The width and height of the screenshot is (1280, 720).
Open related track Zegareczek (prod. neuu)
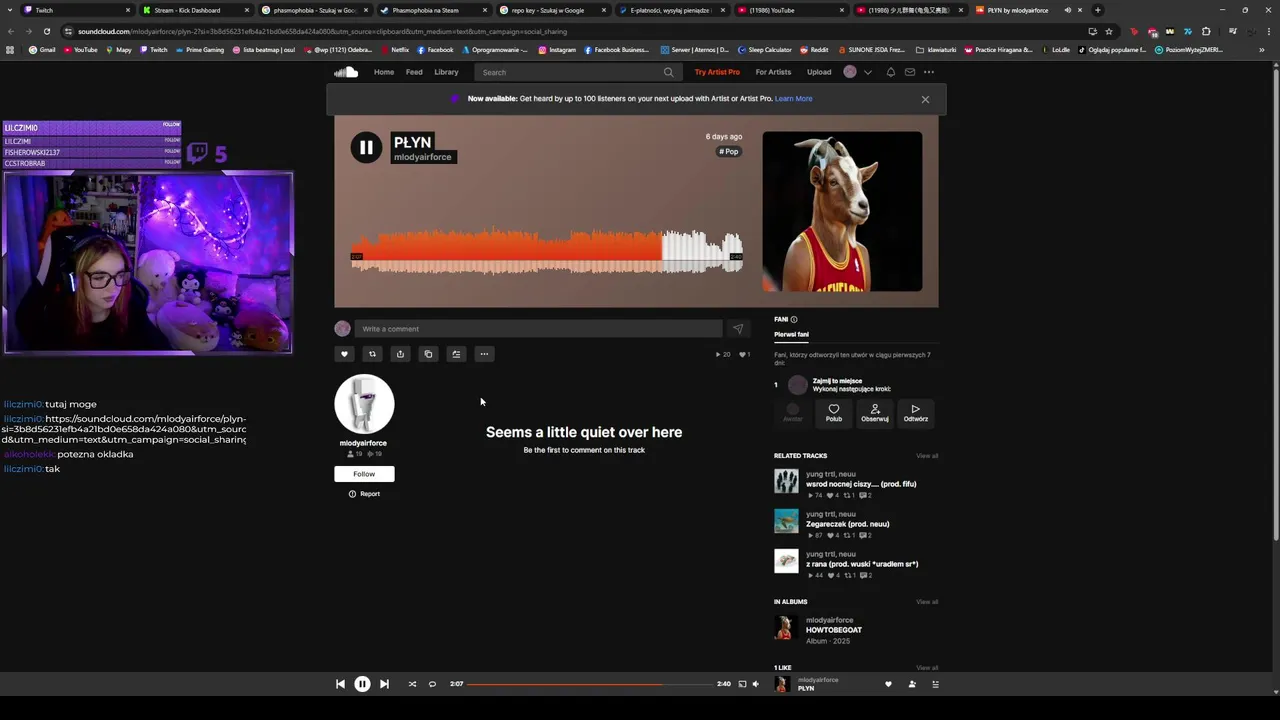[847, 524]
